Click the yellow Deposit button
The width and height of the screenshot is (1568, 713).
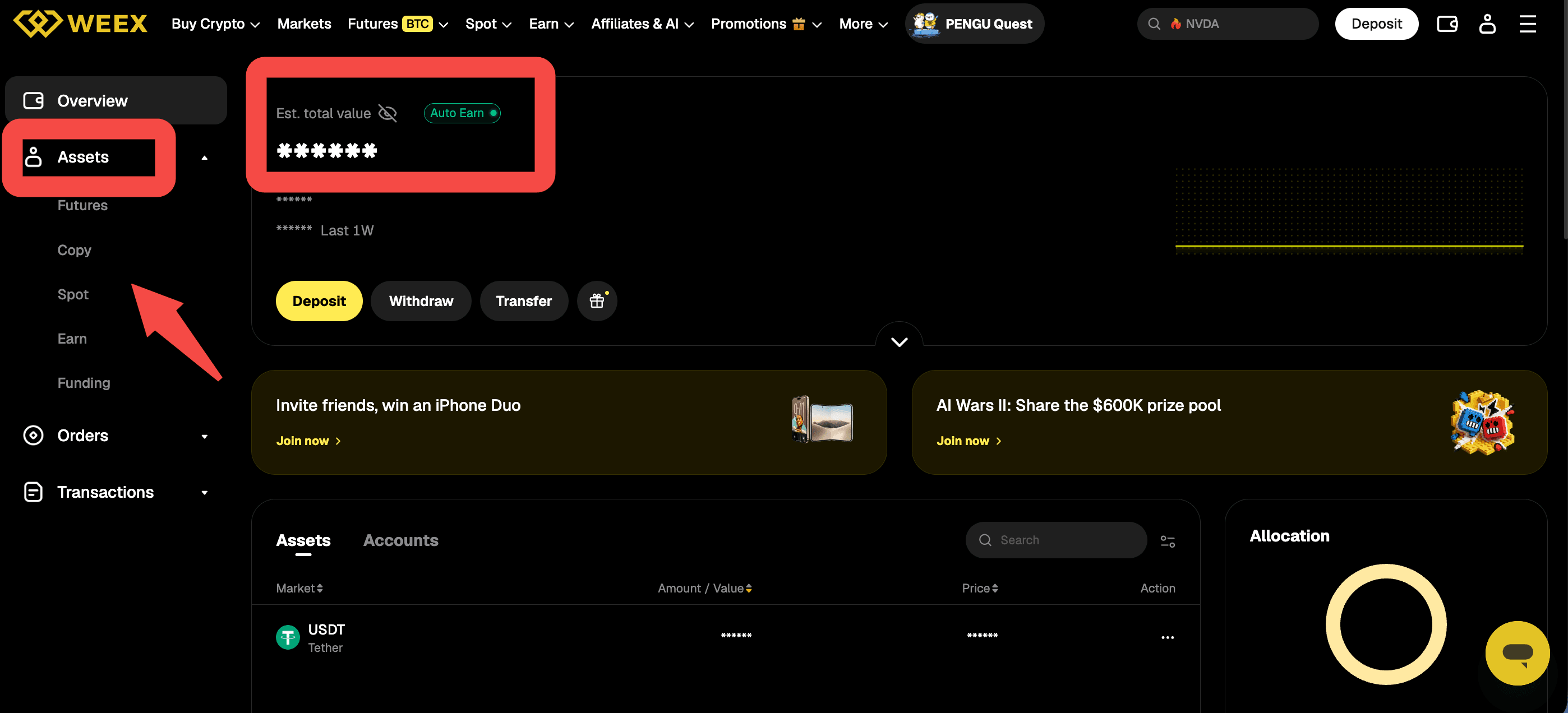pos(319,300)
